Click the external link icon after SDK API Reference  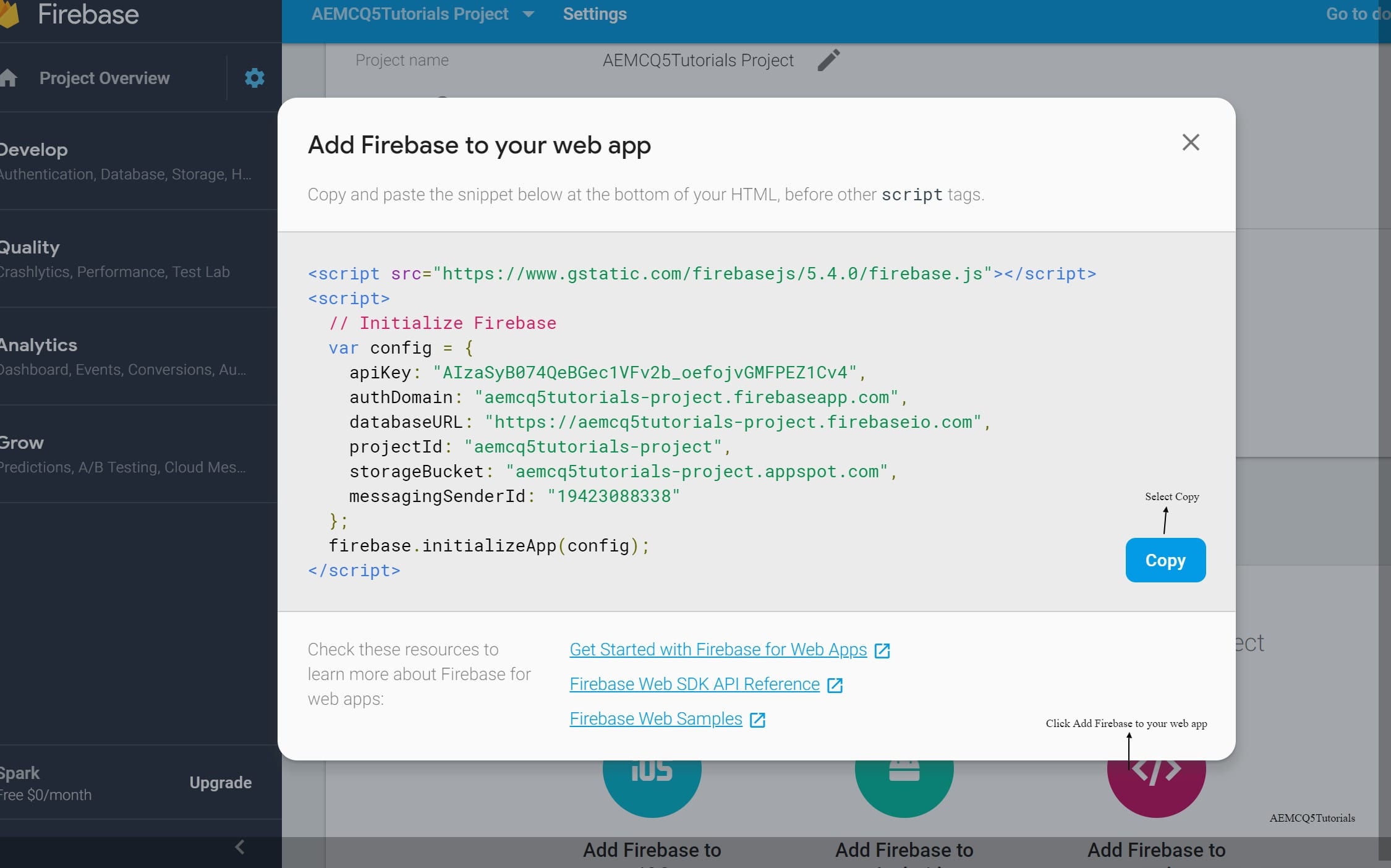[x=835, y=685]
